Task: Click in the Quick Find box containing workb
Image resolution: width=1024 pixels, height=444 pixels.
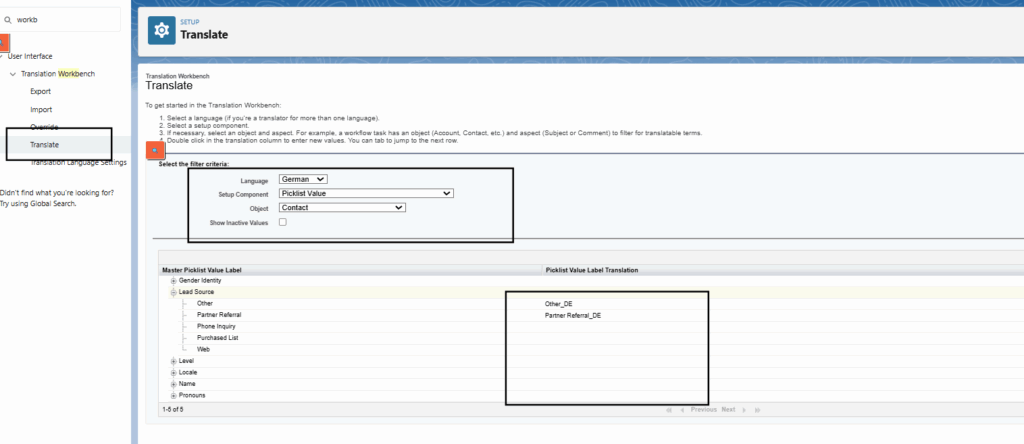Action: click(62, 20)
